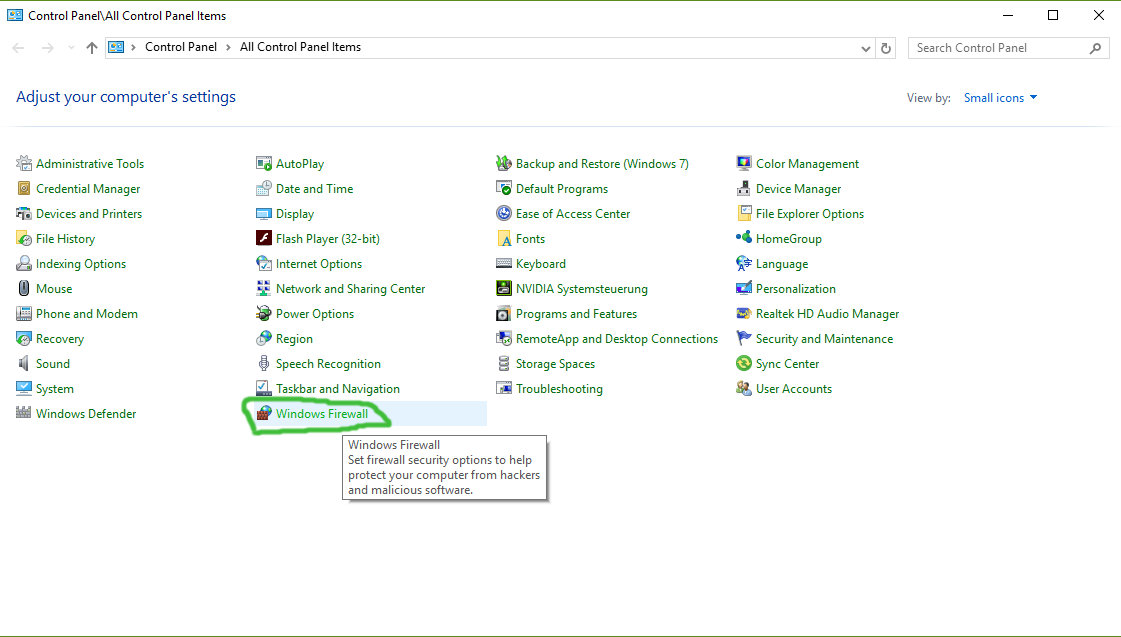Open the Storage Spaces link

click(555, 364)
